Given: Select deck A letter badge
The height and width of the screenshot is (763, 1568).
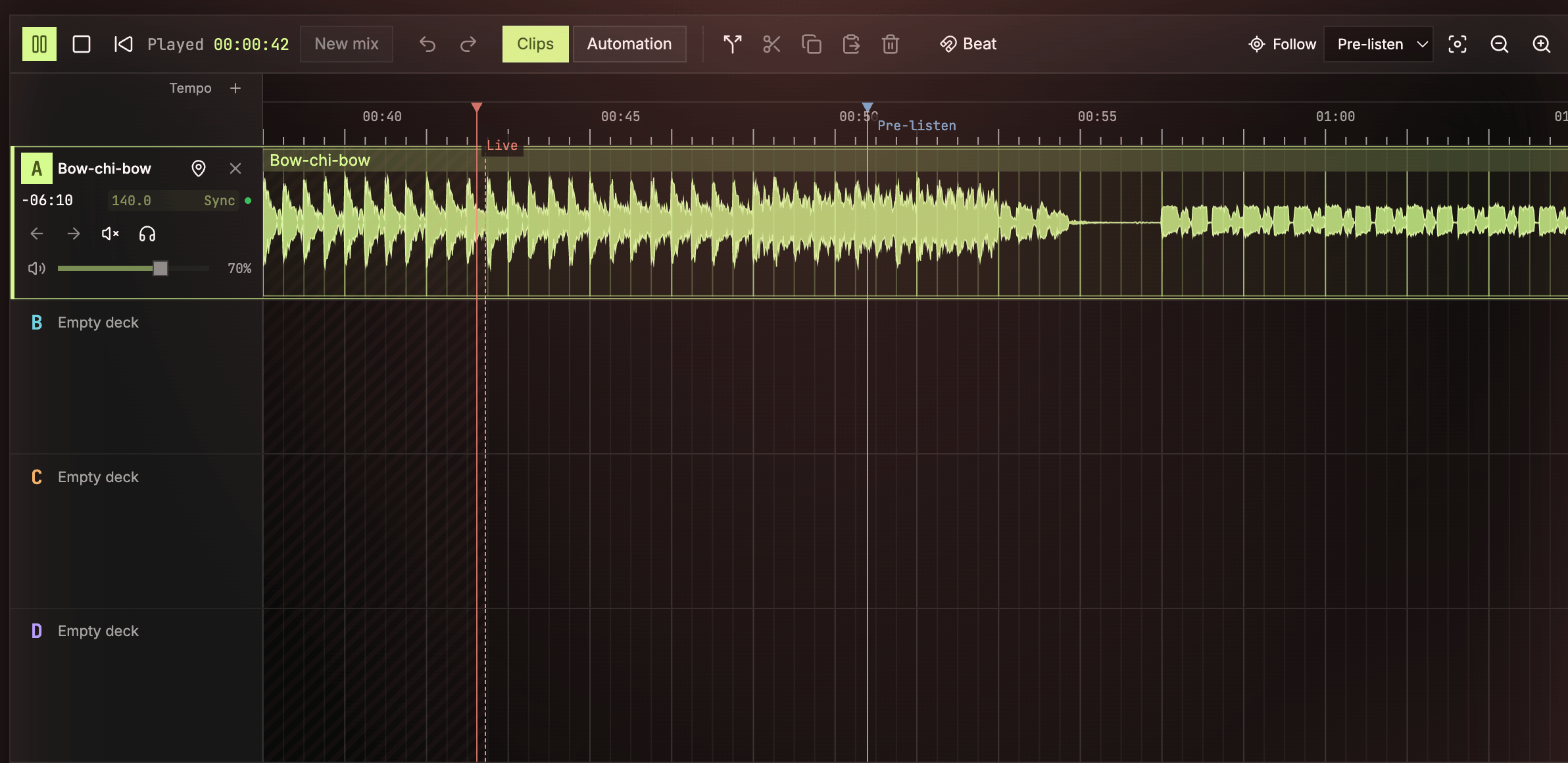Looking at the screenshot, I should pos(37,168).
